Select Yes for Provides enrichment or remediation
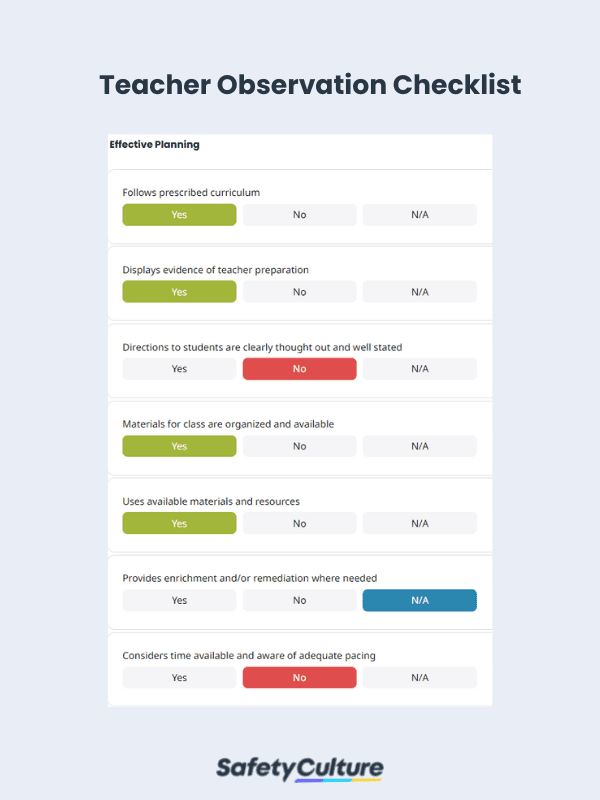600x800 pixels. (178, 600)
